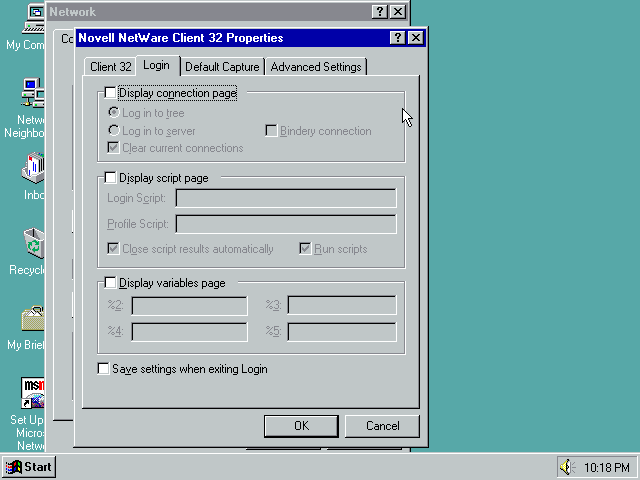The width and height of the screenshot is (640, 480).
Task: Close the Network window behind
Action: pos(398,12)
